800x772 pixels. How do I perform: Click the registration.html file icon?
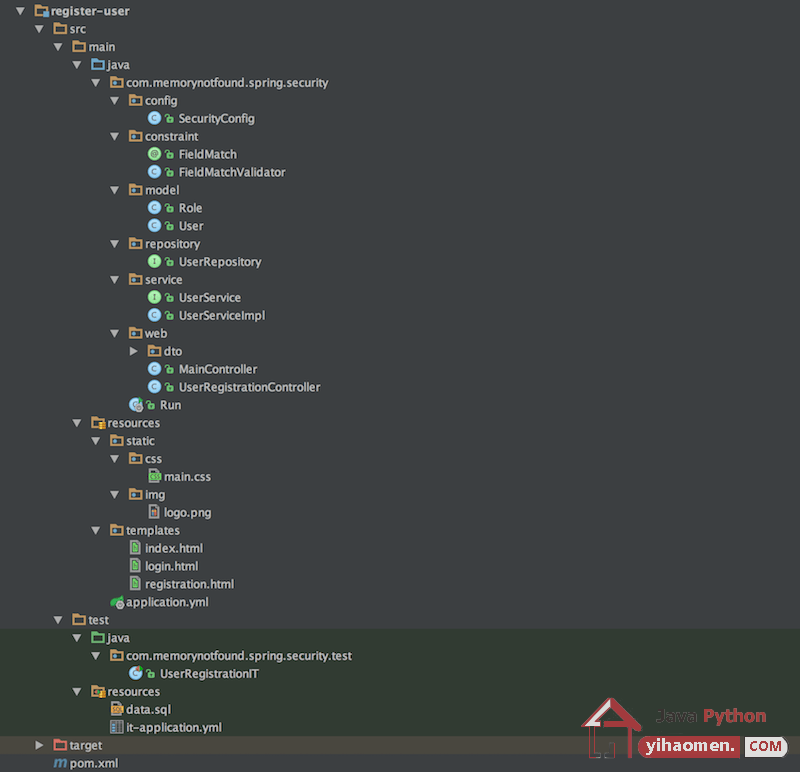click(135, 584)
